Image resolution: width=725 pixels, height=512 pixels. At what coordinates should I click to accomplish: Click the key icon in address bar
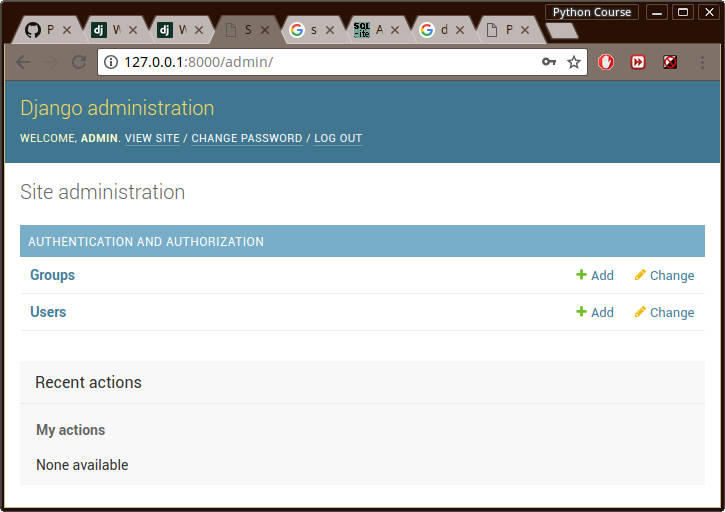point(549,62)
